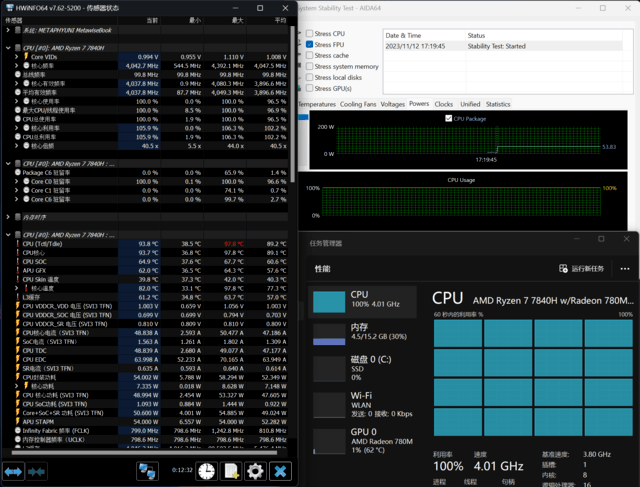Open Task Manager three-dots more menu
Image resolution: width=640 pixels, height=487 pixels.
pos(624,269)
